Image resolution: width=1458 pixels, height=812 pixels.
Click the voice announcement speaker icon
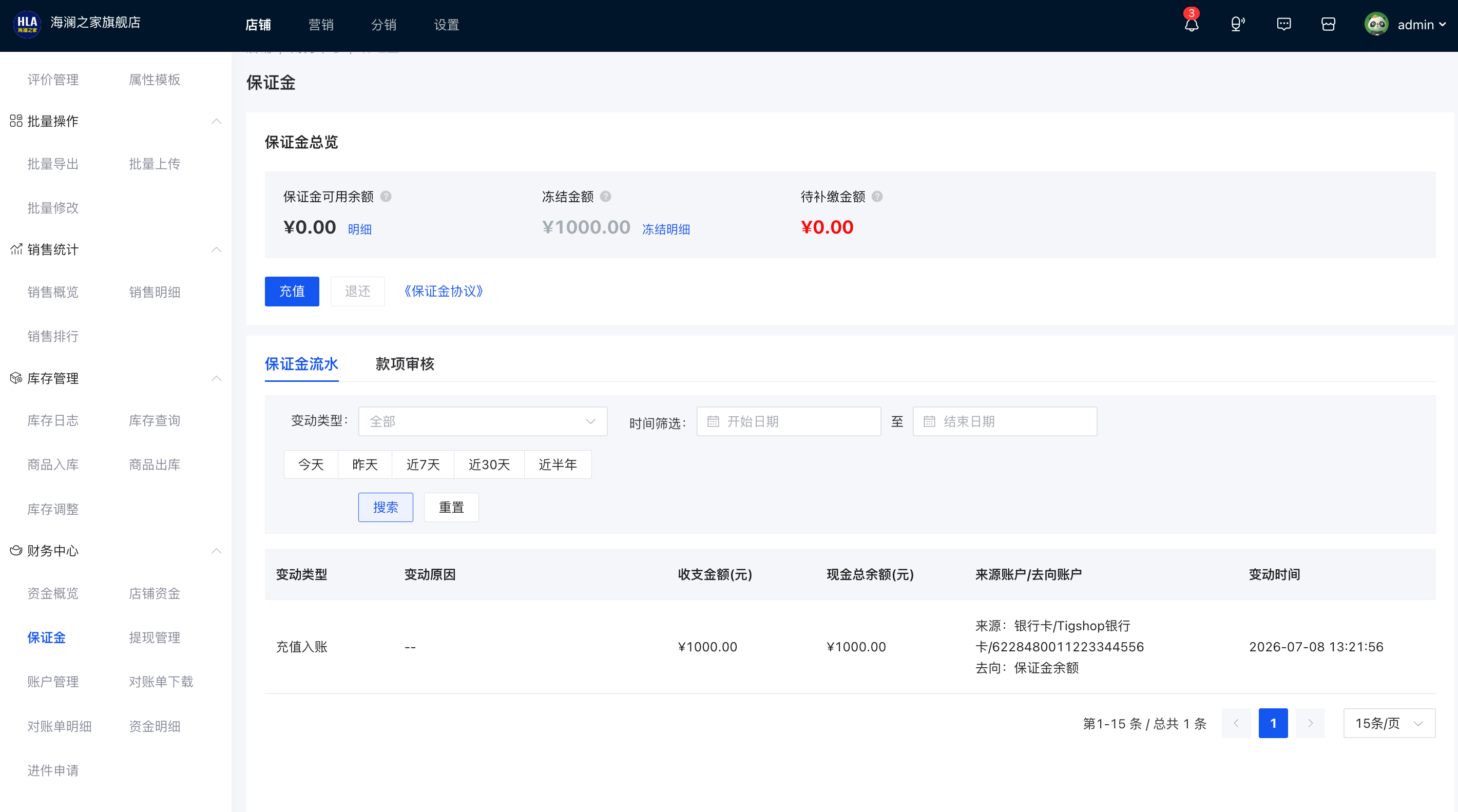click(1237, 24)
